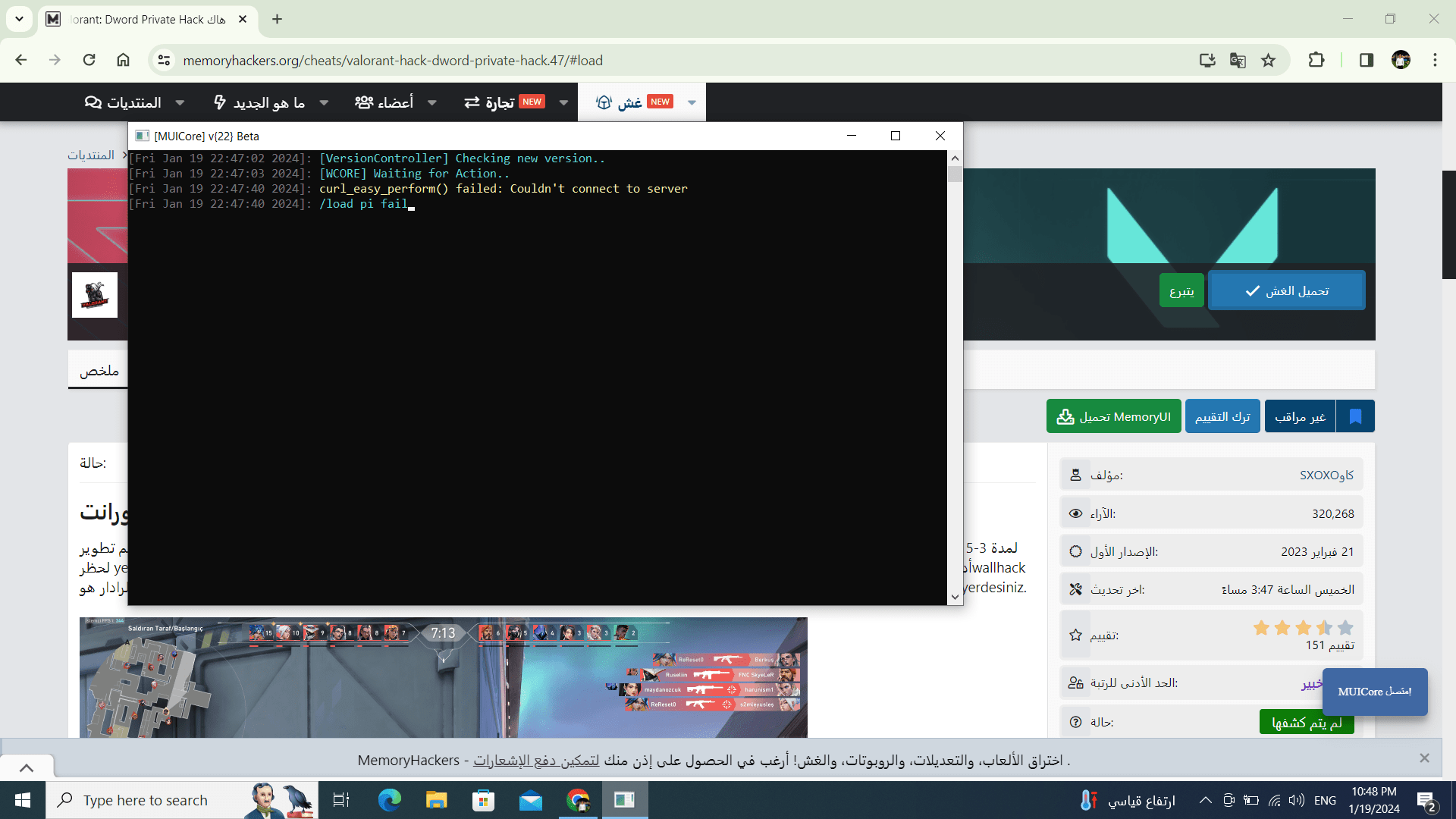This screenshot has height=819, width=1456.
Task: Open the translate page icon
Action: pos(1238,60)
